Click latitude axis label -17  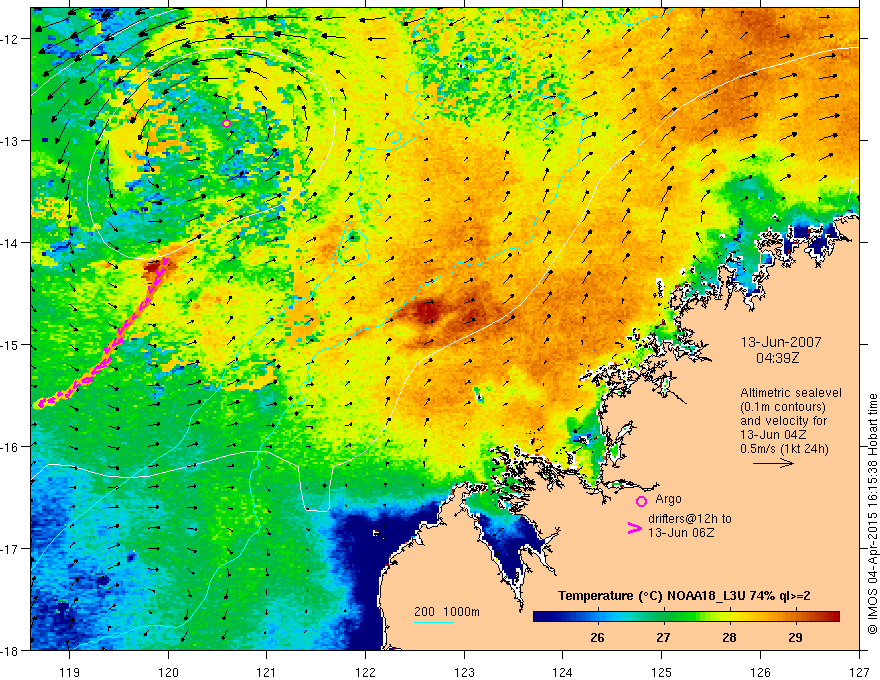(11, 548)
